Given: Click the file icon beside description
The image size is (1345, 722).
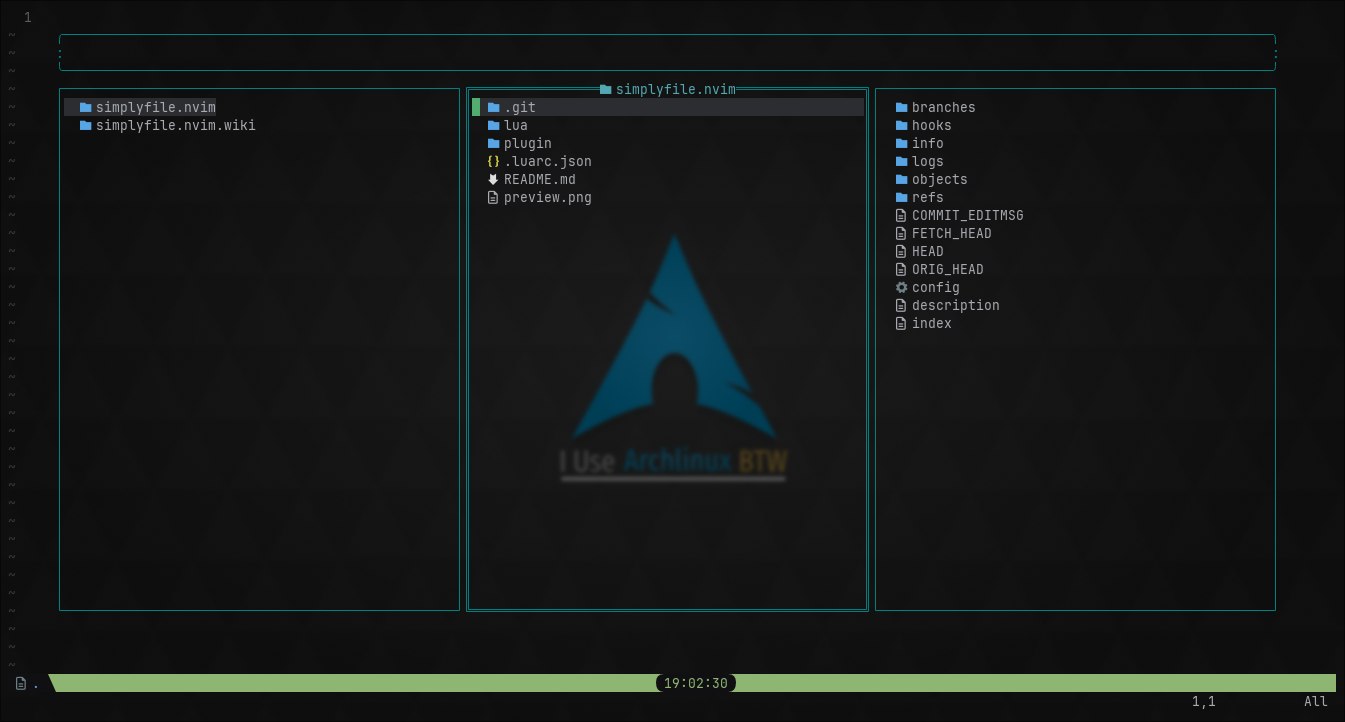Looking at the screenshot, I should [x=901, y=305].
